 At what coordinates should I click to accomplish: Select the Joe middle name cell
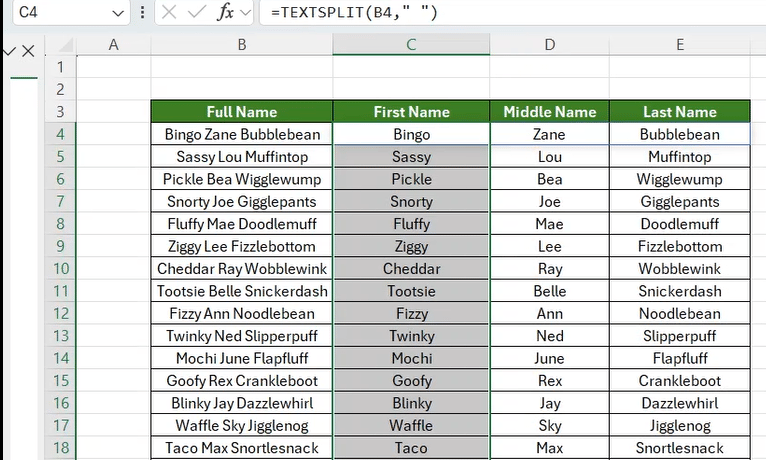(550, 202)
